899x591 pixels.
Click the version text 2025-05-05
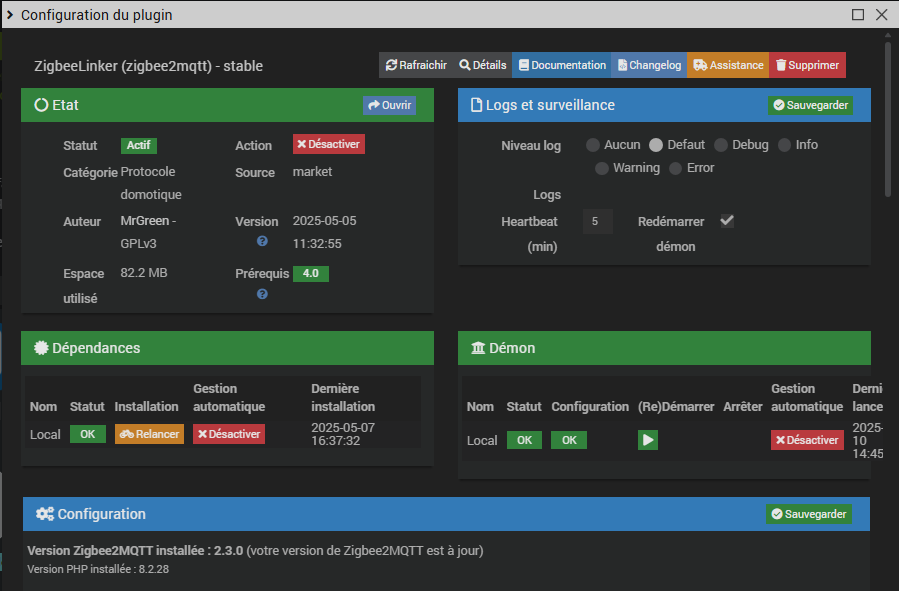[x=325, y=221]
